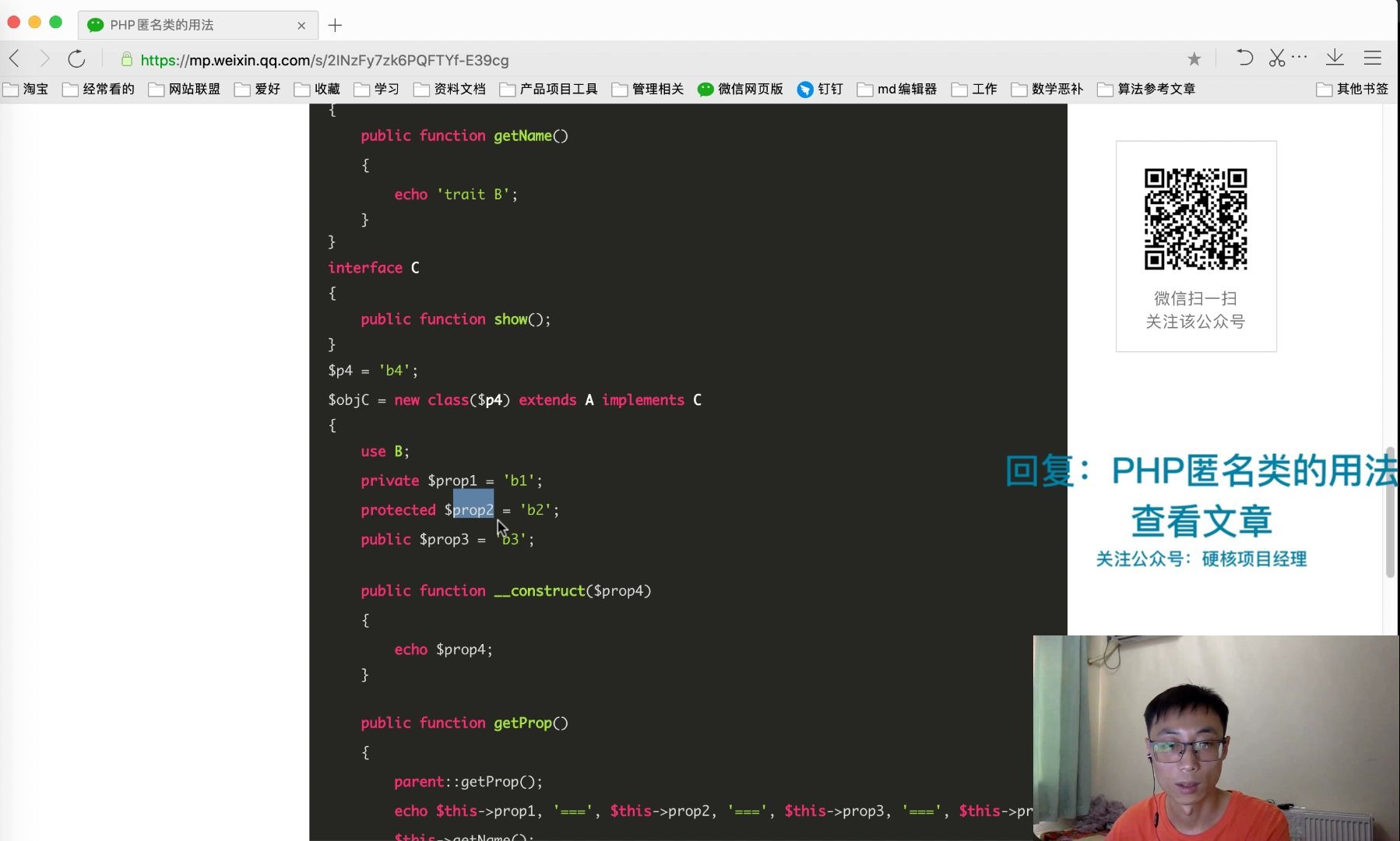This screenshot has width=1400, height=841.
Task: Open the 其他书签 bookmark folder
Action: click(1353, 90)
